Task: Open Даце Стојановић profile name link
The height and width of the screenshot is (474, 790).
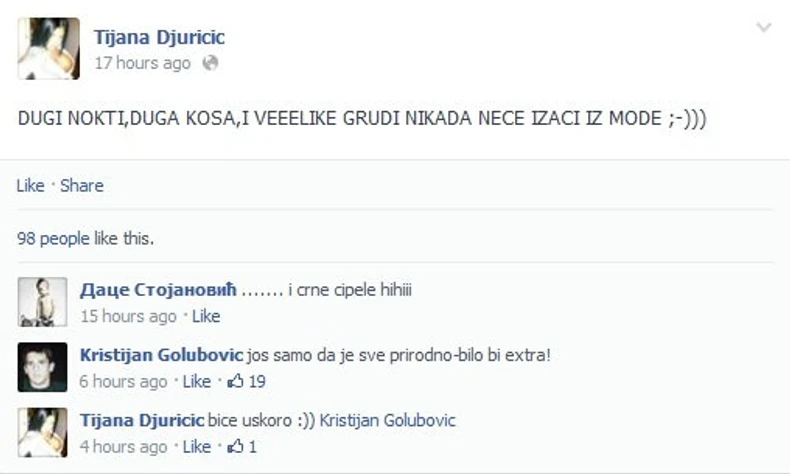Action: tap(158, 290)
